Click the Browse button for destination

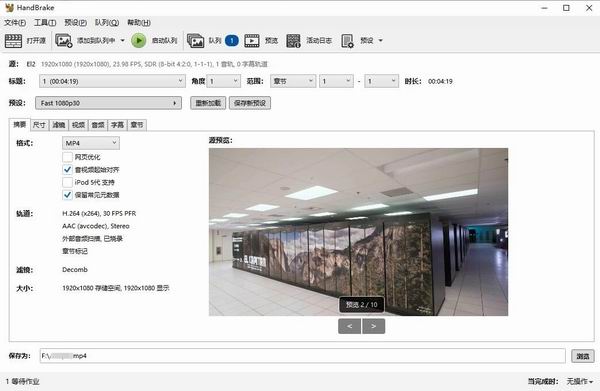click(583, 356)
